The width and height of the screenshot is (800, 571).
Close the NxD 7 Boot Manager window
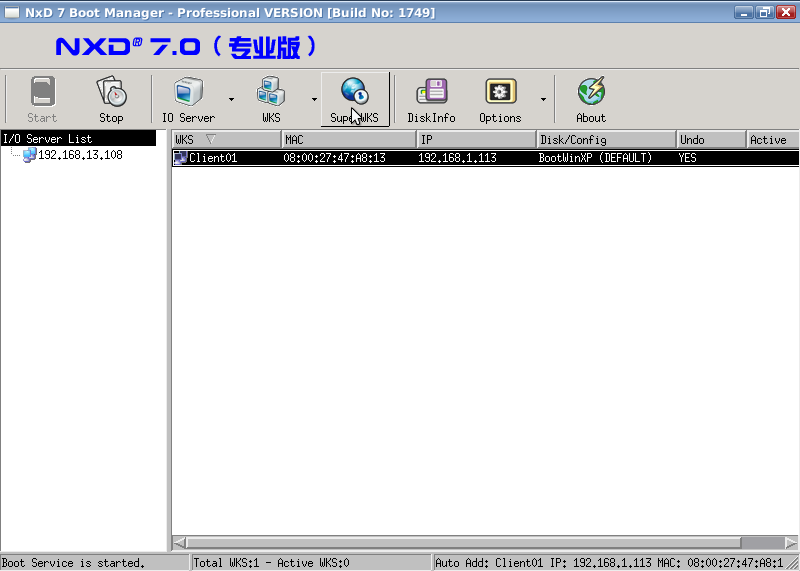(786, 12)
